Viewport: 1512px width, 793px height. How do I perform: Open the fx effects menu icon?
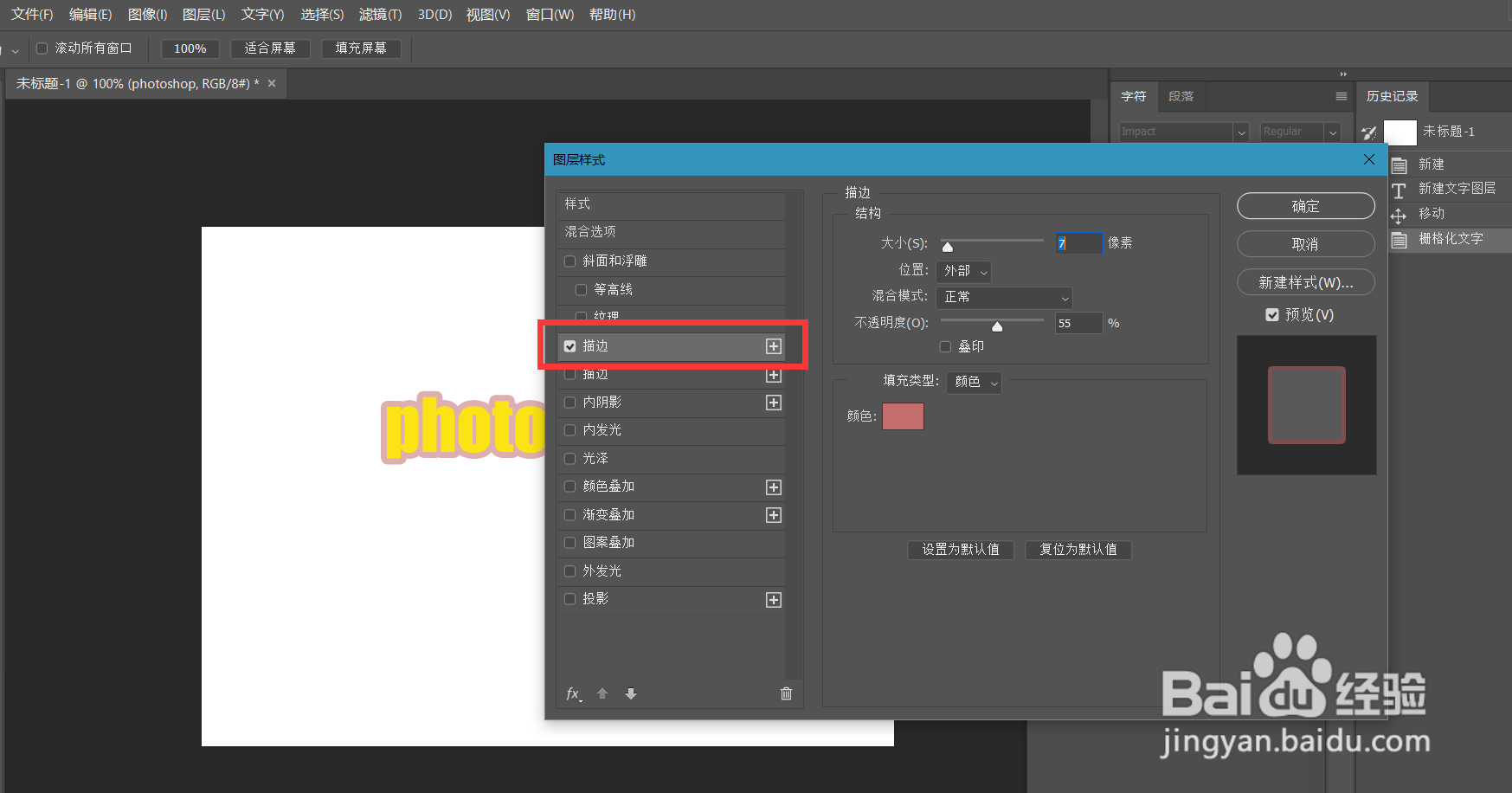[x=574, y=693]
